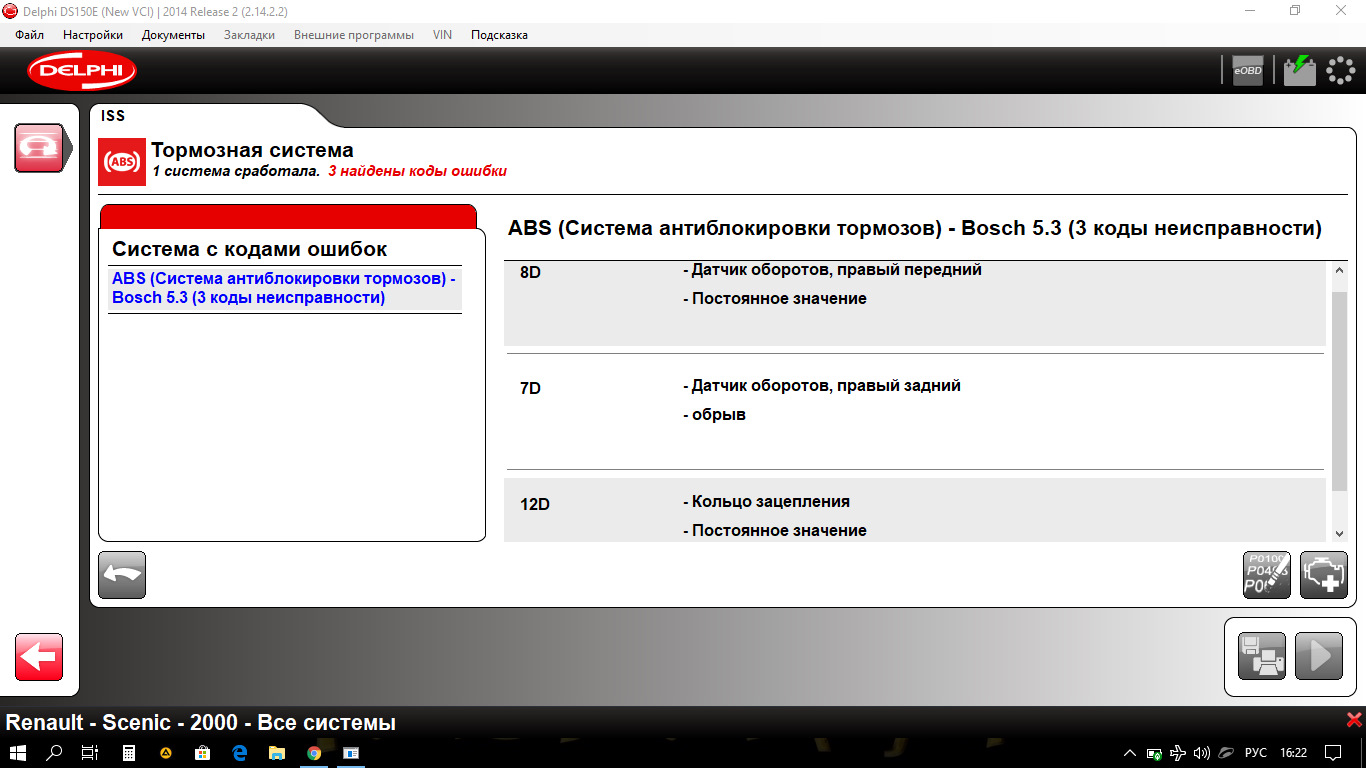
Task: Click the airplane mode tray icon
Action: coord(1178,753)
